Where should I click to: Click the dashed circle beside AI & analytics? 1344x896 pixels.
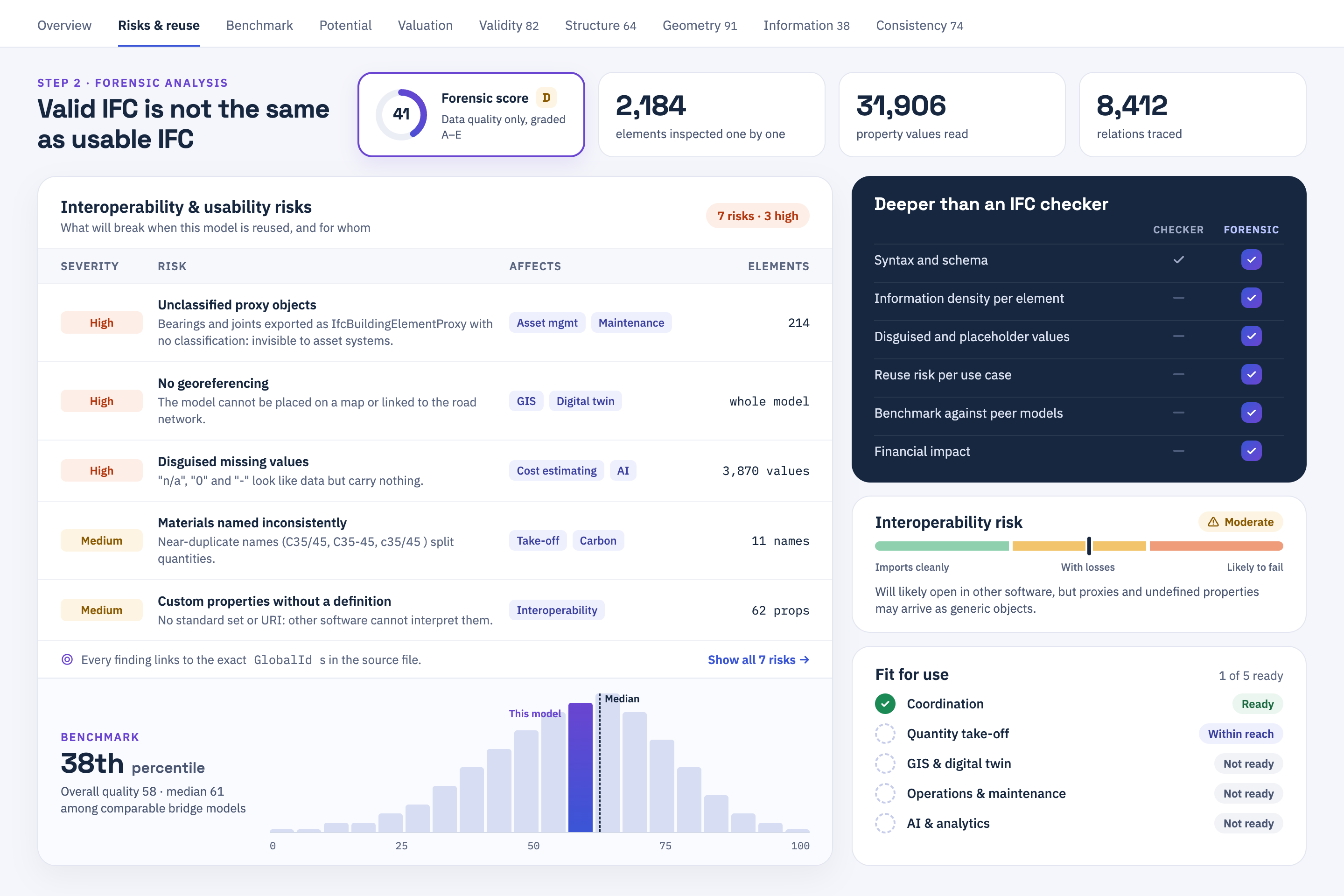[885, 823]
